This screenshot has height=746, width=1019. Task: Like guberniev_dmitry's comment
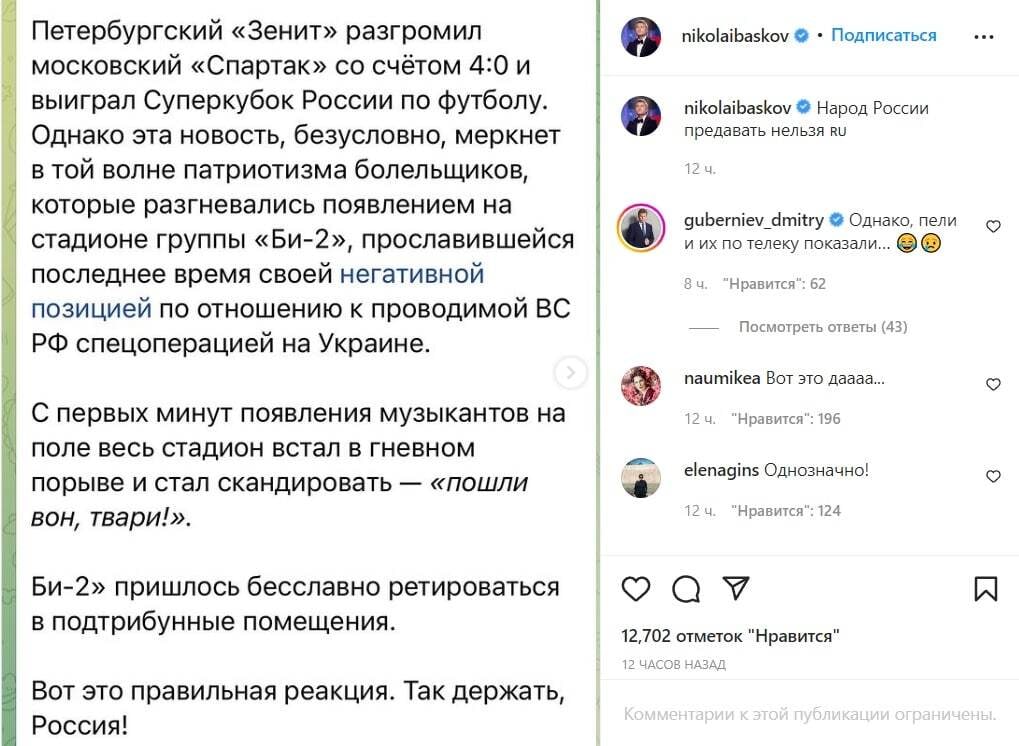(x=993, y=227)
